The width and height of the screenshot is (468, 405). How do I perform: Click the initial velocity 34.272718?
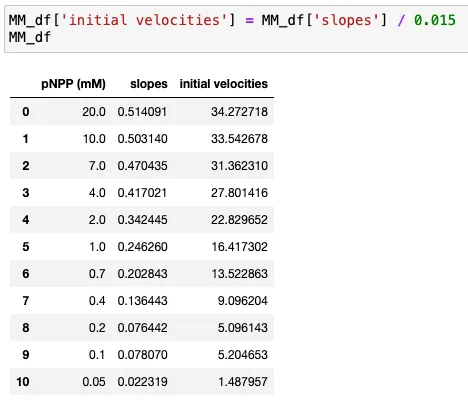point(239,112)
